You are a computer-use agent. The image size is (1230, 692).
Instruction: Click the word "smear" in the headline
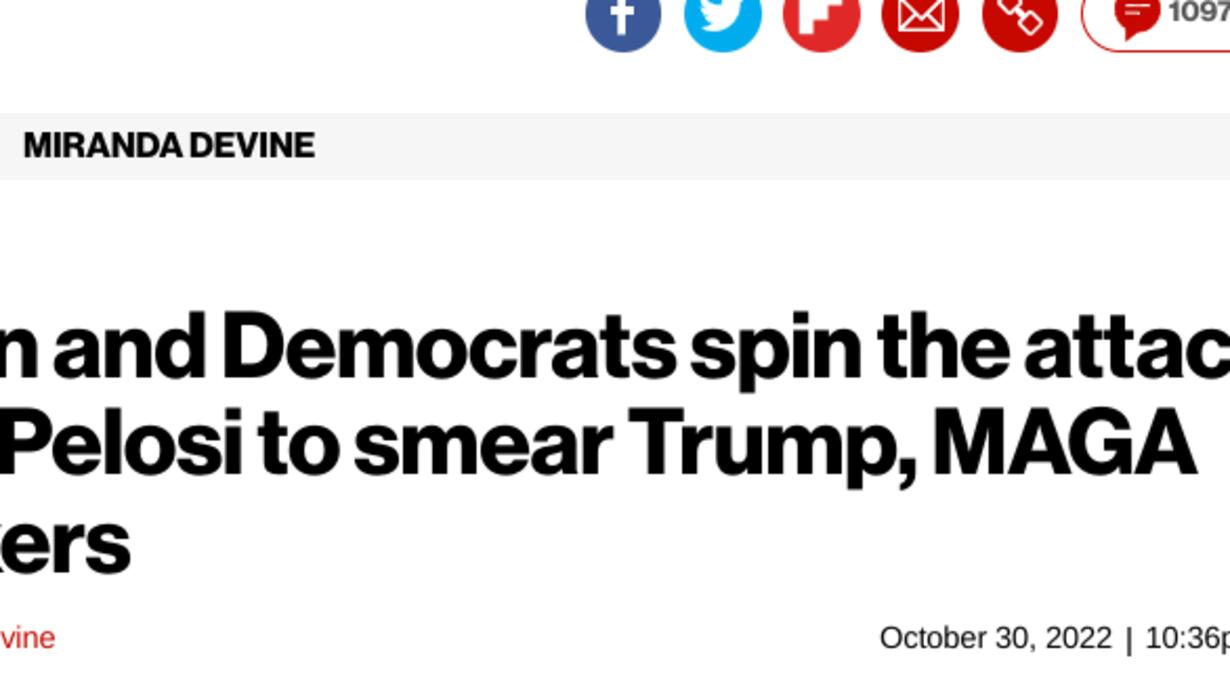[483, 444]
